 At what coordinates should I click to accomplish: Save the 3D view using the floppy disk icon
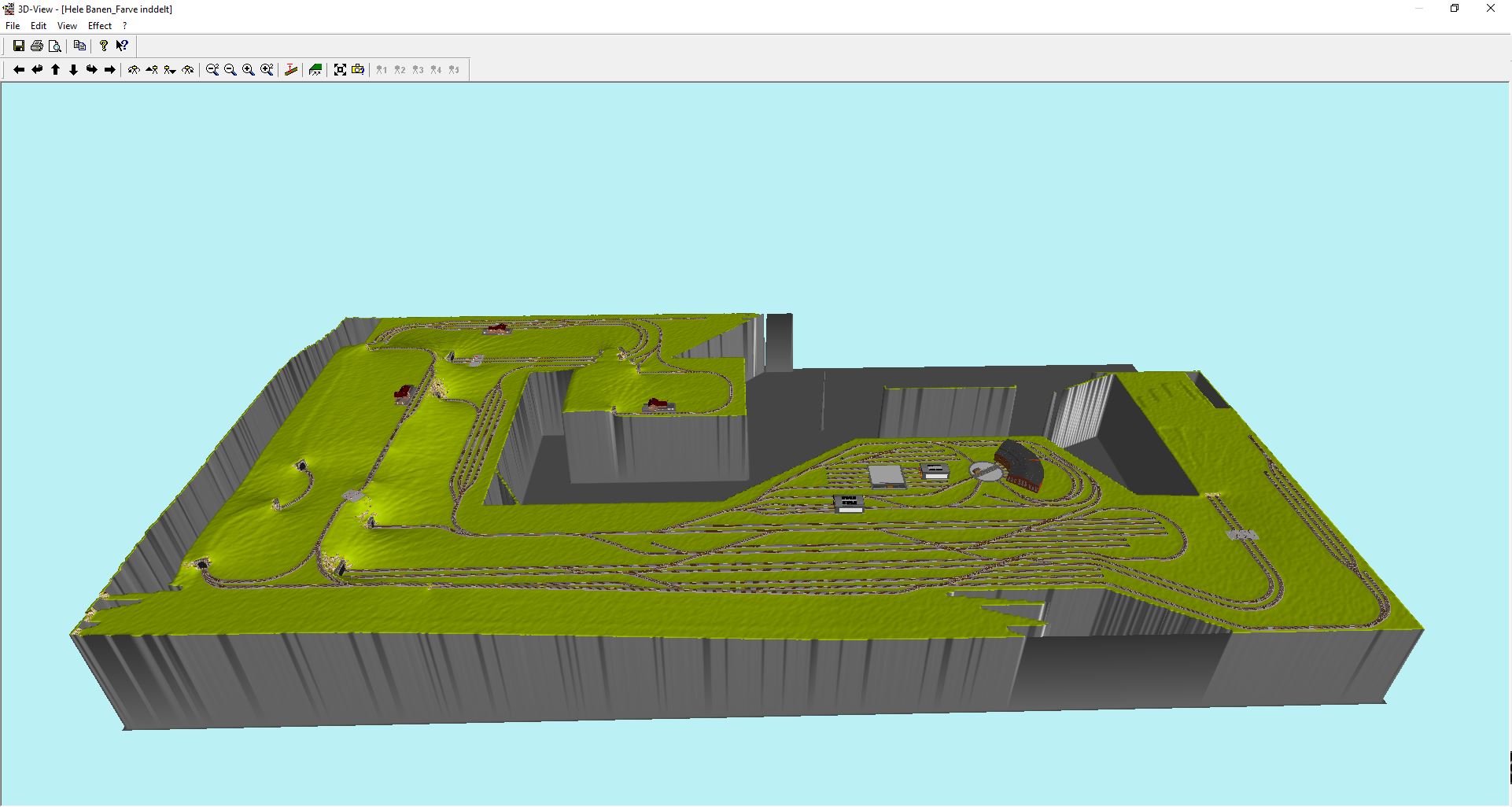(x=19, y=46)
